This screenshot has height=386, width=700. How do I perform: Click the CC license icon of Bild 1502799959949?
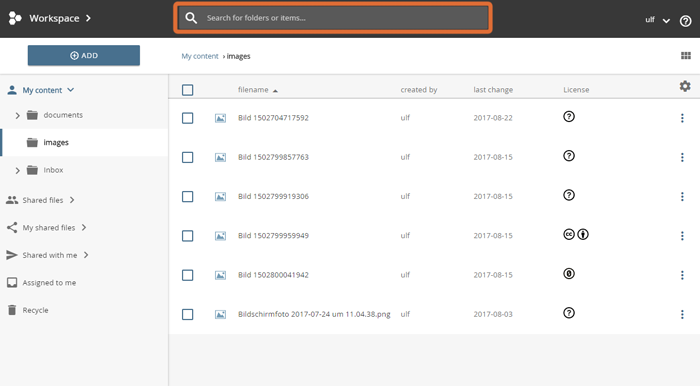pyautogui.click(x=569, y=234)
